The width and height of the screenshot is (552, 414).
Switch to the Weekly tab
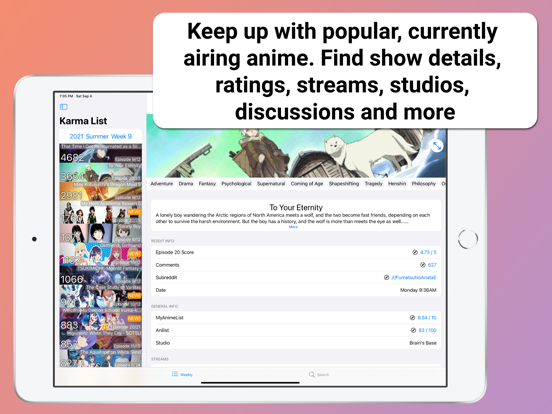[182, 374]
